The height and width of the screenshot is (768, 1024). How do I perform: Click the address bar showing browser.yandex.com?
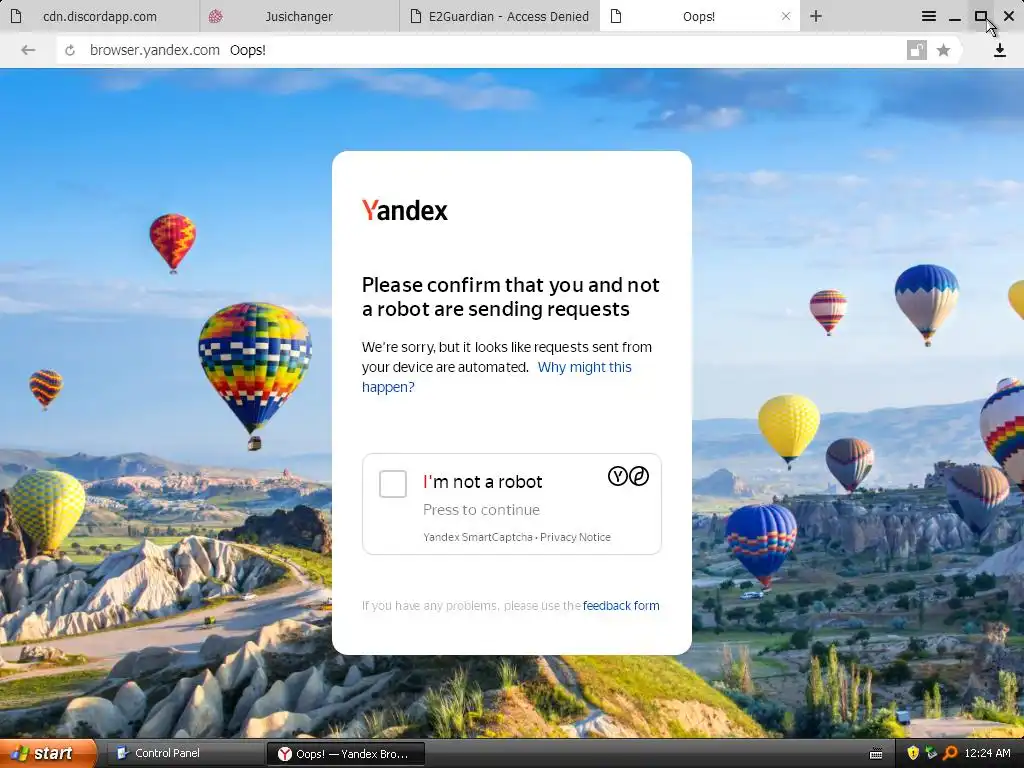coord(481,50)
